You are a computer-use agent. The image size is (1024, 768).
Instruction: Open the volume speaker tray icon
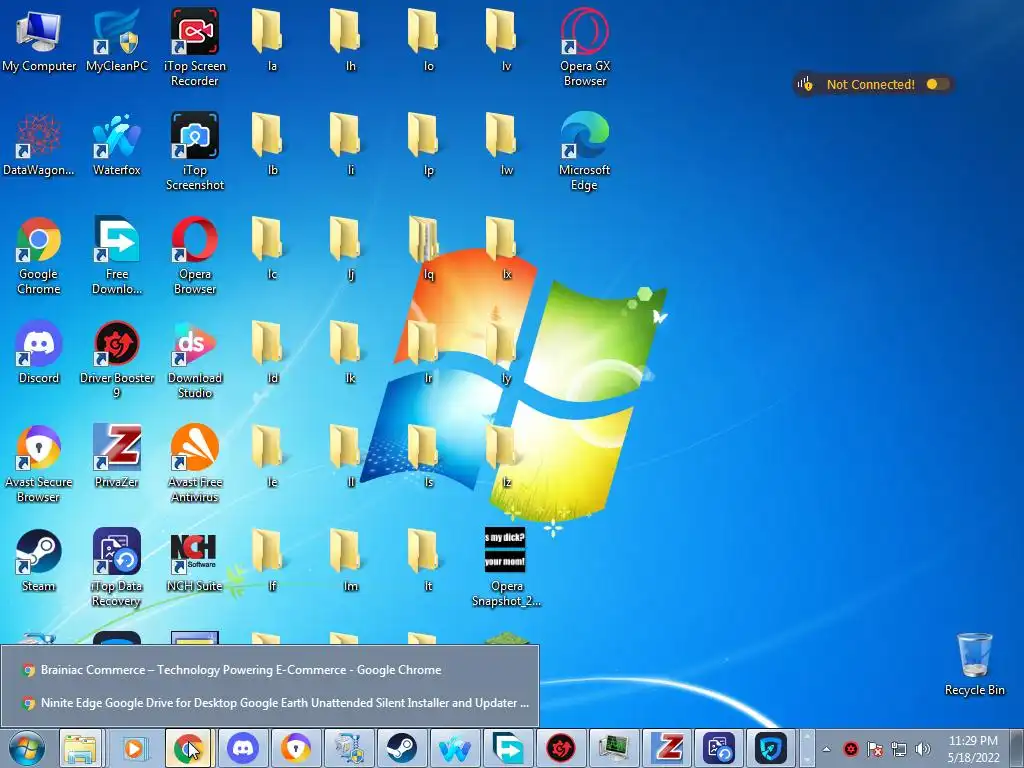[922, 749]
